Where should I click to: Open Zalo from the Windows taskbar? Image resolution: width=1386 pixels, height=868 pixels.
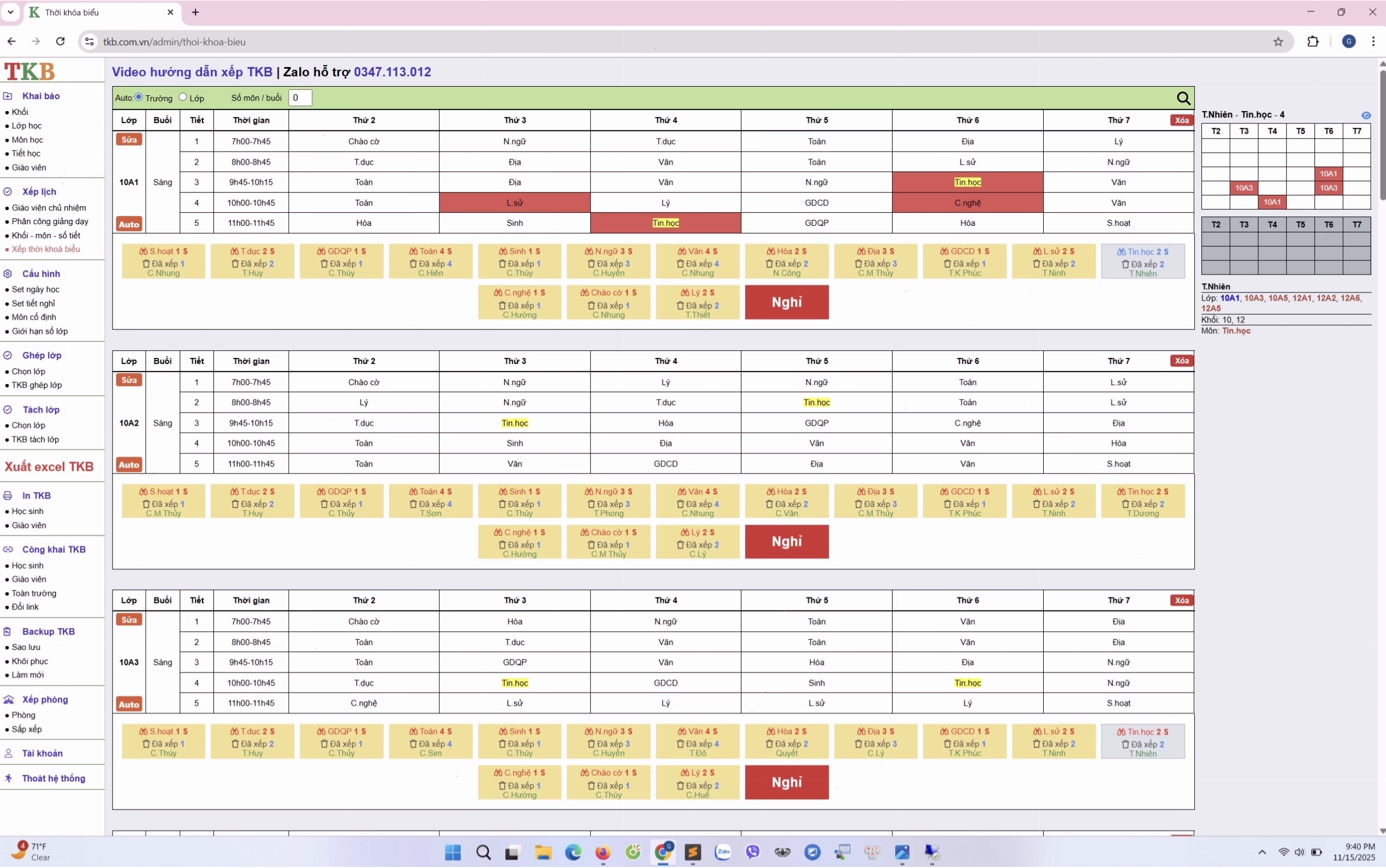coord(723,852)
